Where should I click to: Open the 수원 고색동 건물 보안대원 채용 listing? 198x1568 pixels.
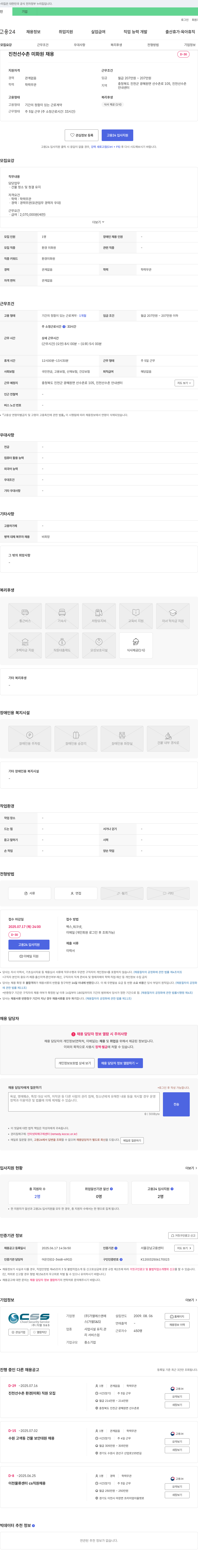(32, 1438)
